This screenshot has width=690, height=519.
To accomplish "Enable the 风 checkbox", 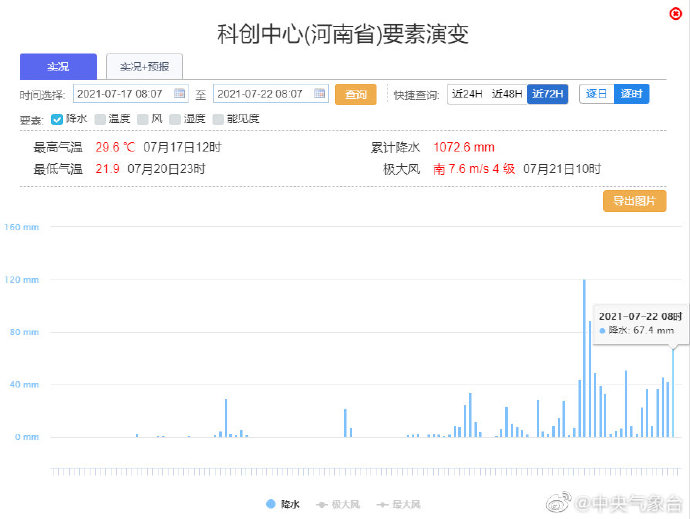I will click(143, 119).
